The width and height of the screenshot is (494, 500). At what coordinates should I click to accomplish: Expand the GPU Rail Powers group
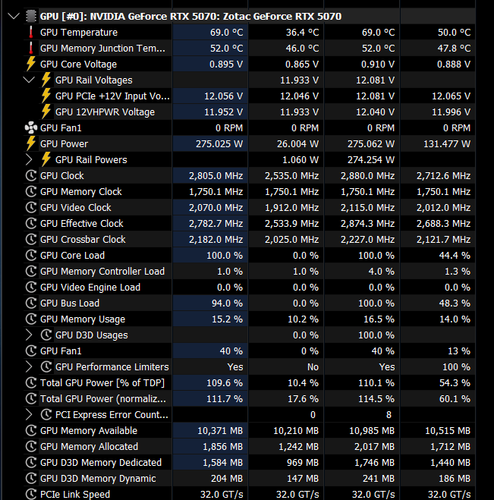point(29,160)
